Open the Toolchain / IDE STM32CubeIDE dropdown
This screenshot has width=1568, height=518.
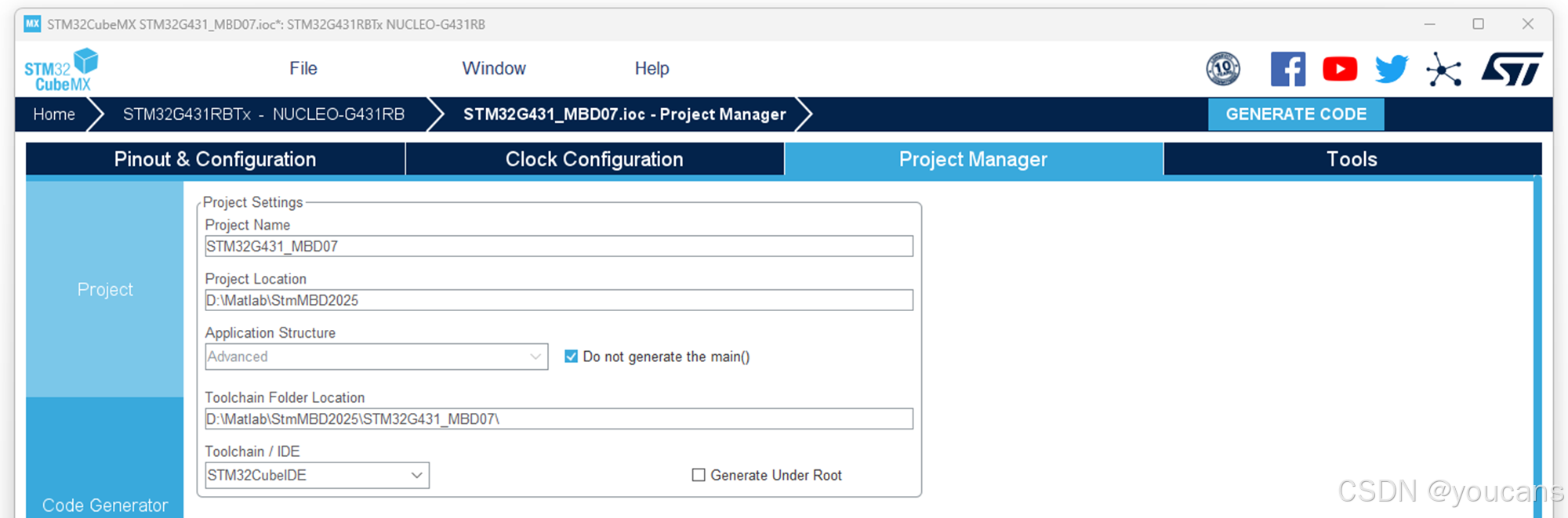pos(317,475)
